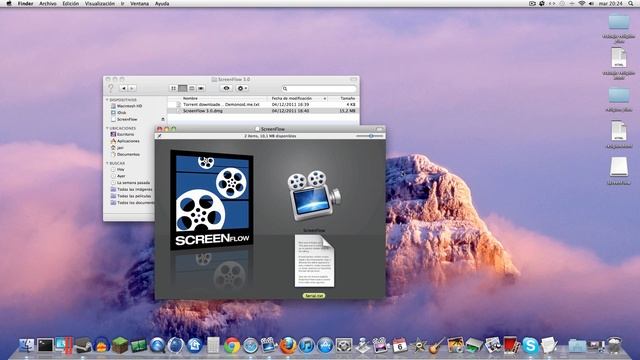Open Spotlight search in the menu bar
This screenshot has width=640, height=360.
tap(631, 3)
